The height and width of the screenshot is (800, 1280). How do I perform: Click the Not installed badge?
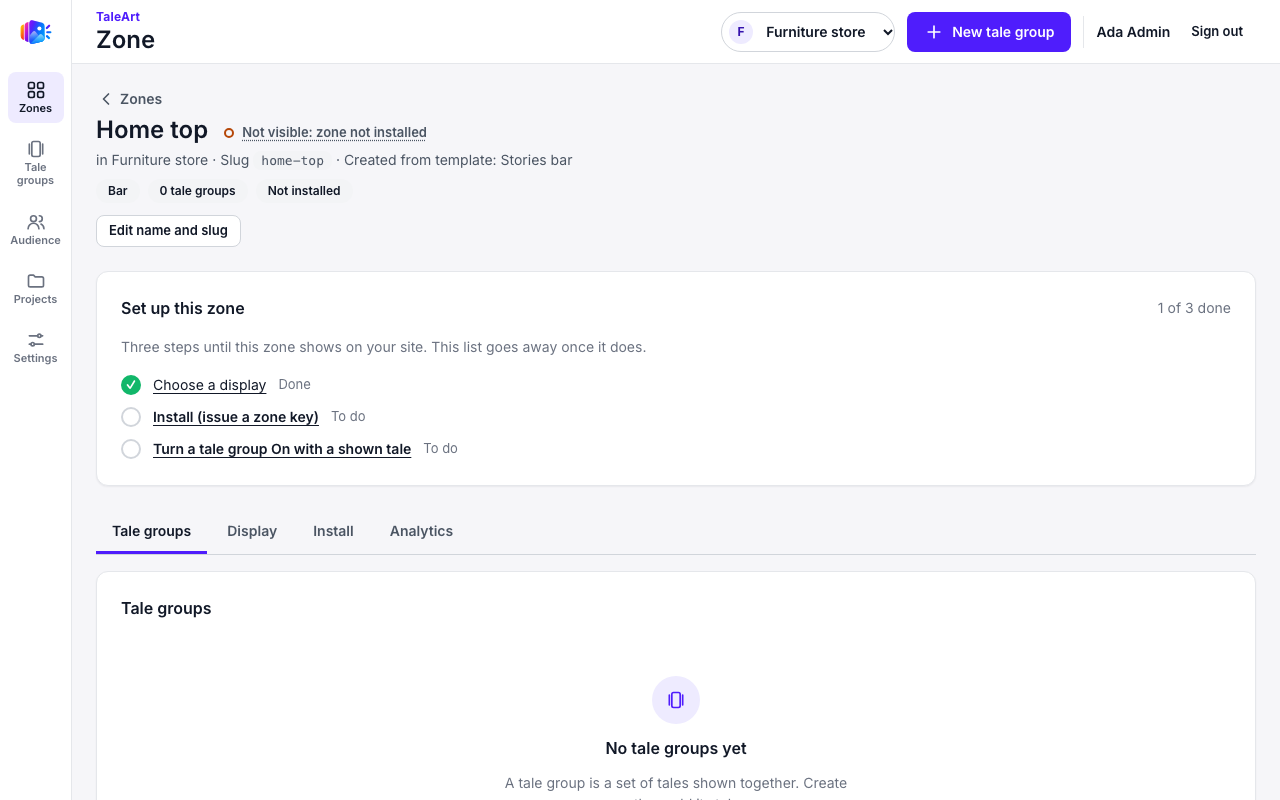[304, 191]
